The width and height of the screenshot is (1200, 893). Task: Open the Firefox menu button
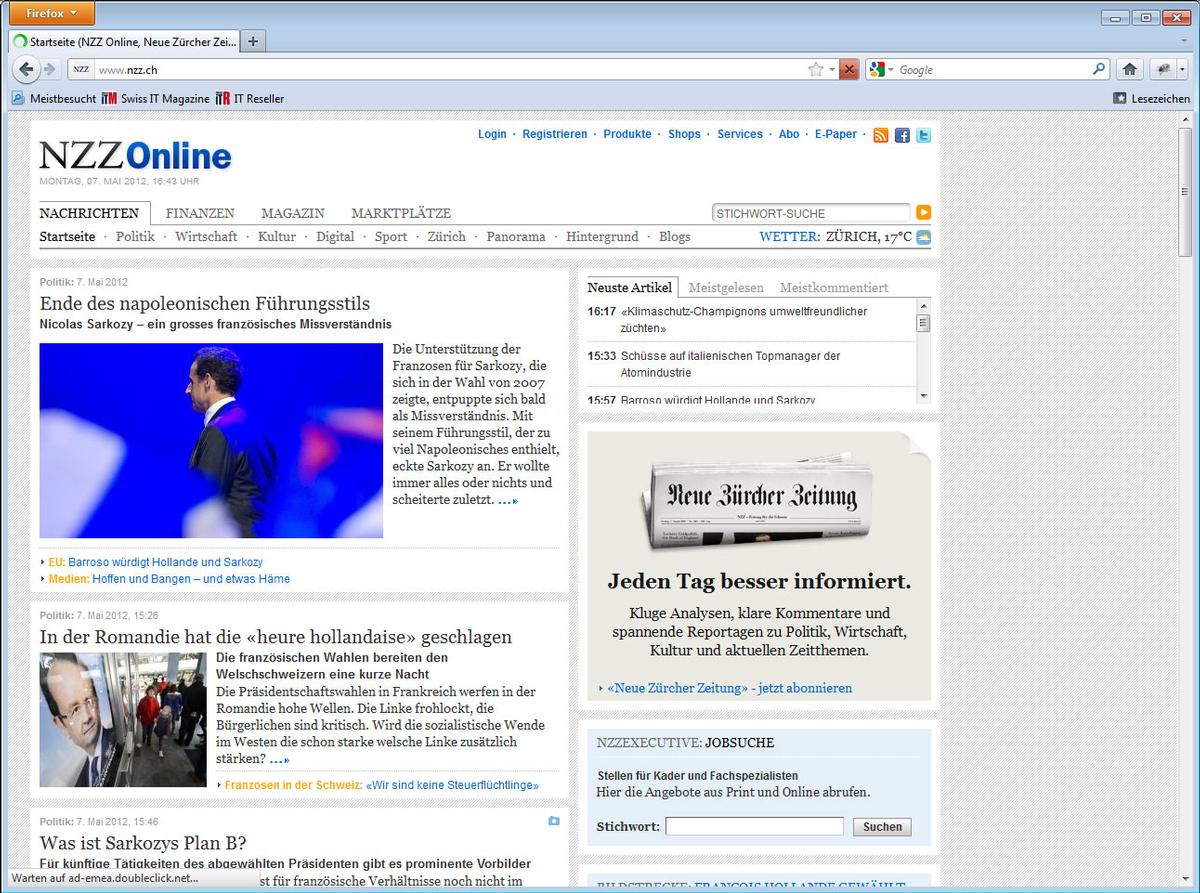coord(52,13)
